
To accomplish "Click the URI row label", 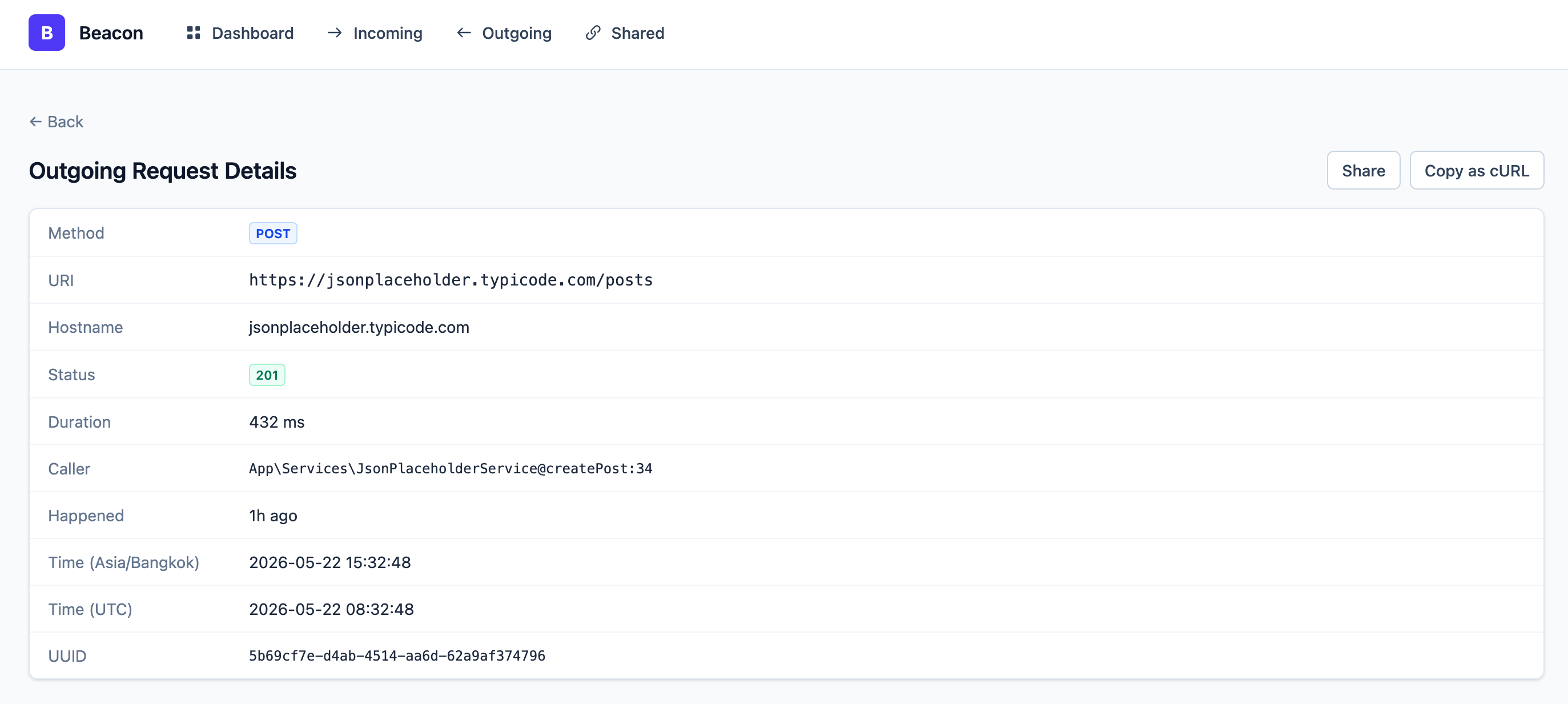I will [x=61, y=280].
